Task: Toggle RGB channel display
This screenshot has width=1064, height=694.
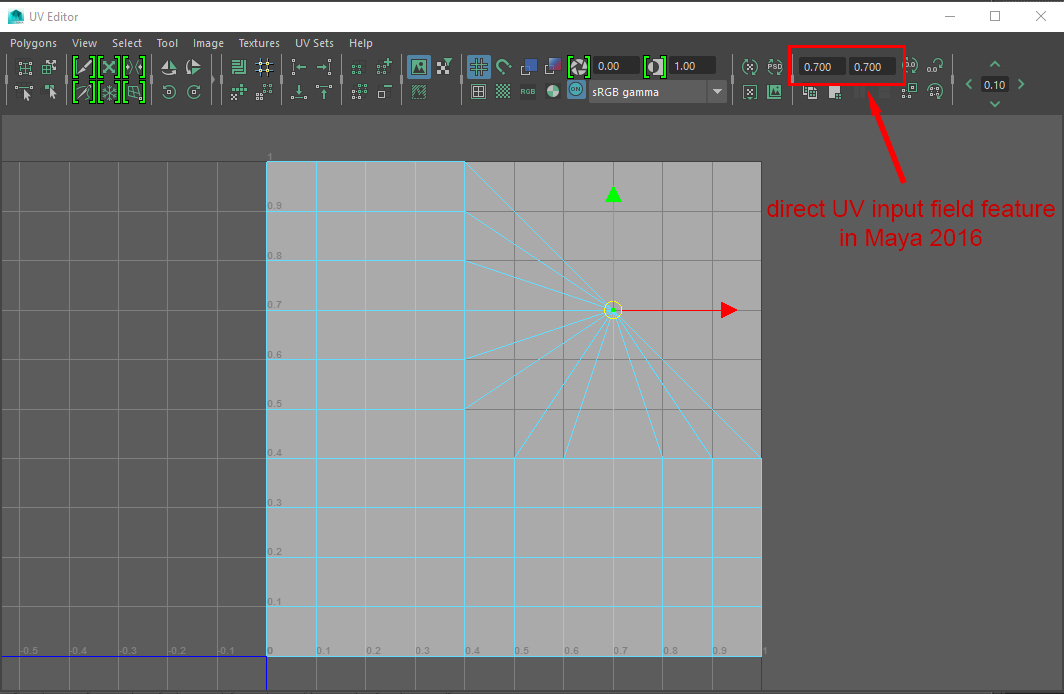Action: pyautogui.click(x=528, y=92)
